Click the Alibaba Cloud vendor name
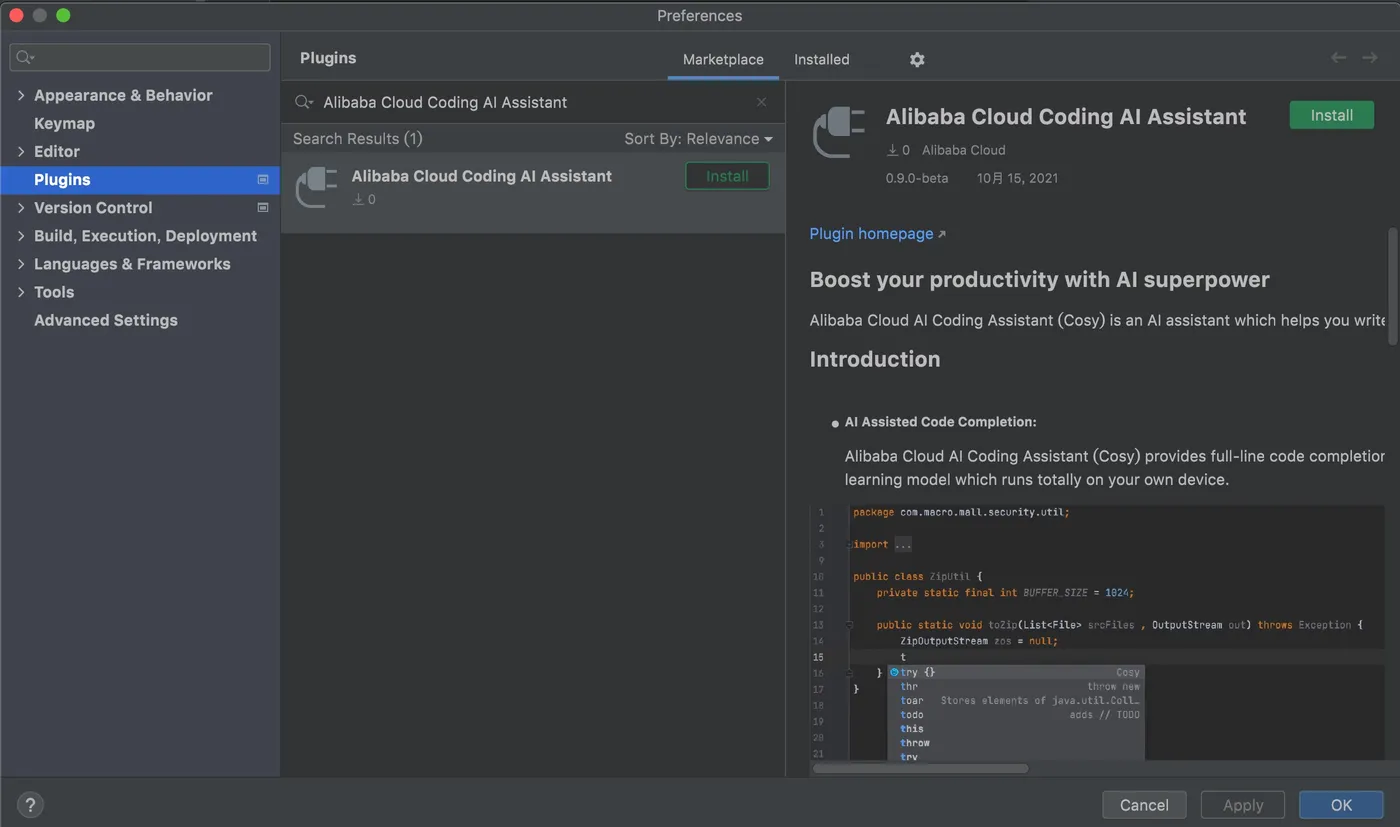The width and height of the screenshot is (1400, 827). [x=963, y=150]
